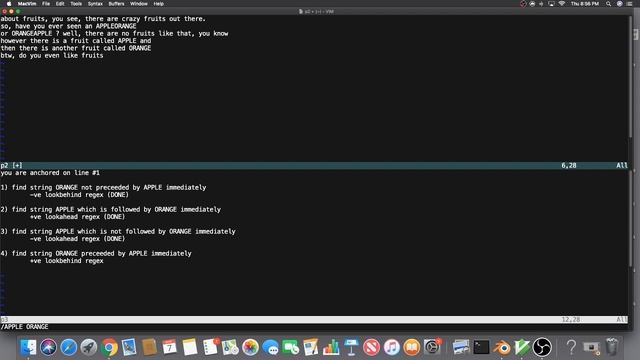Launch Siri from the dock
This screenshot has width=640, height=360.
coord(48,347)
